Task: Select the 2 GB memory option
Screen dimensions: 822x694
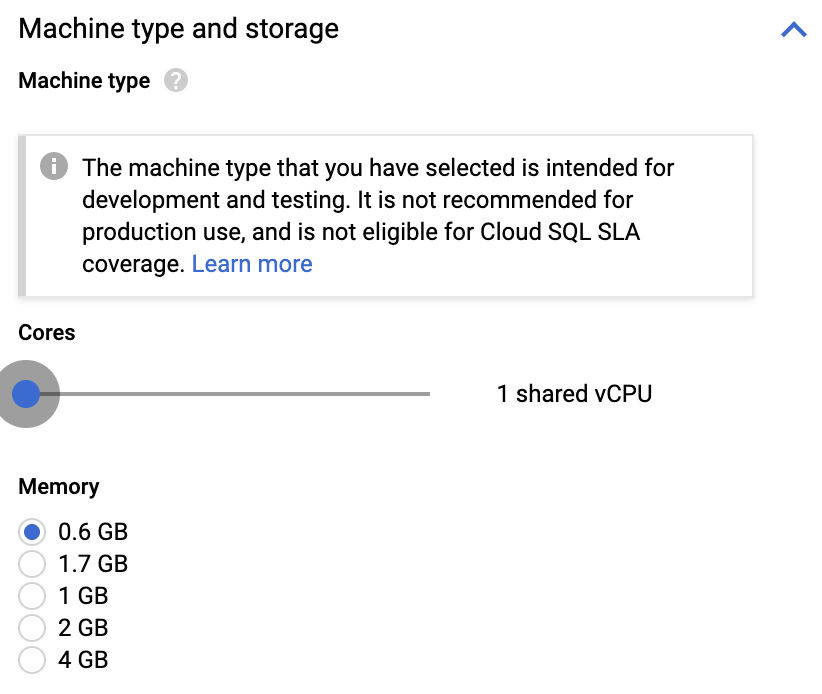Action: pos(32,628)
